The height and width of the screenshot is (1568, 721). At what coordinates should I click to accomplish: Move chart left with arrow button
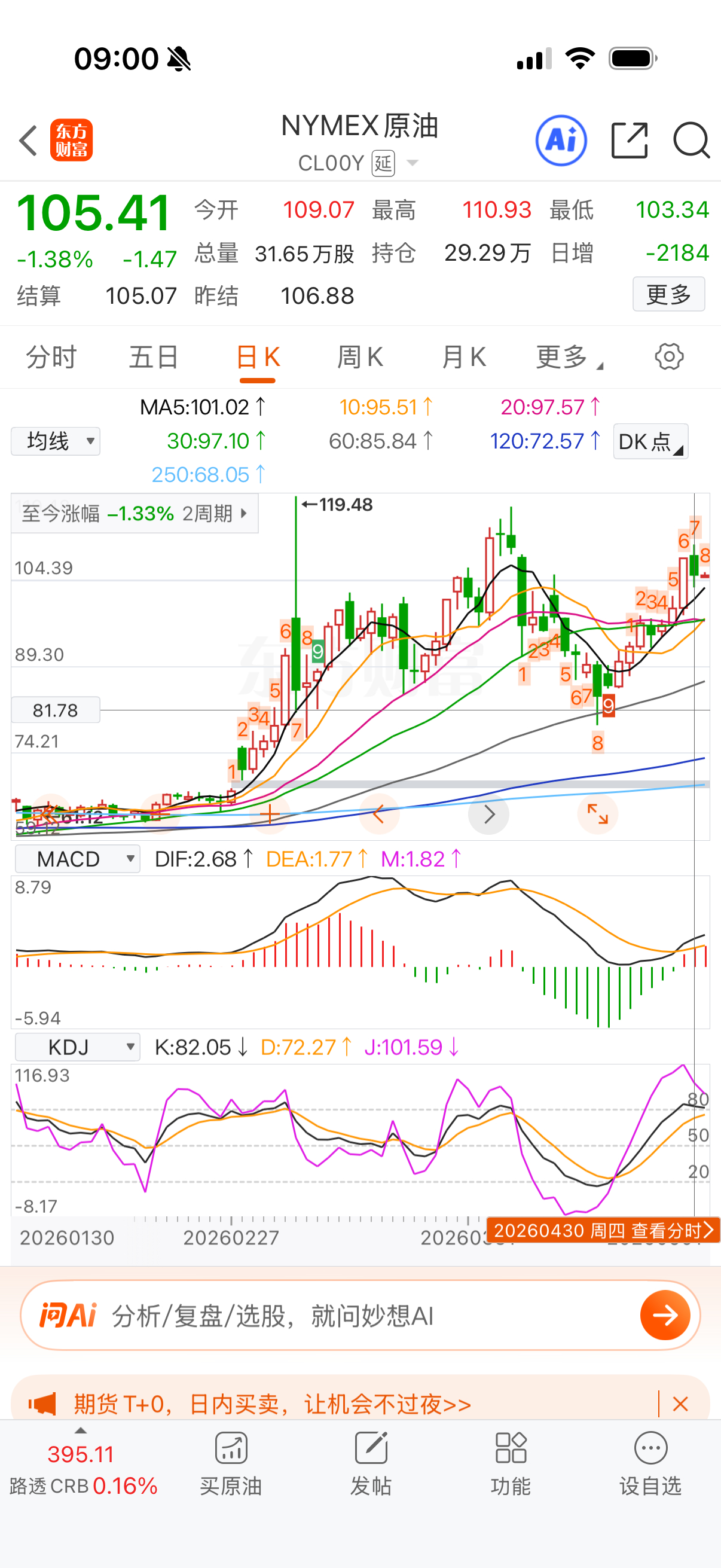click(379, 814)
